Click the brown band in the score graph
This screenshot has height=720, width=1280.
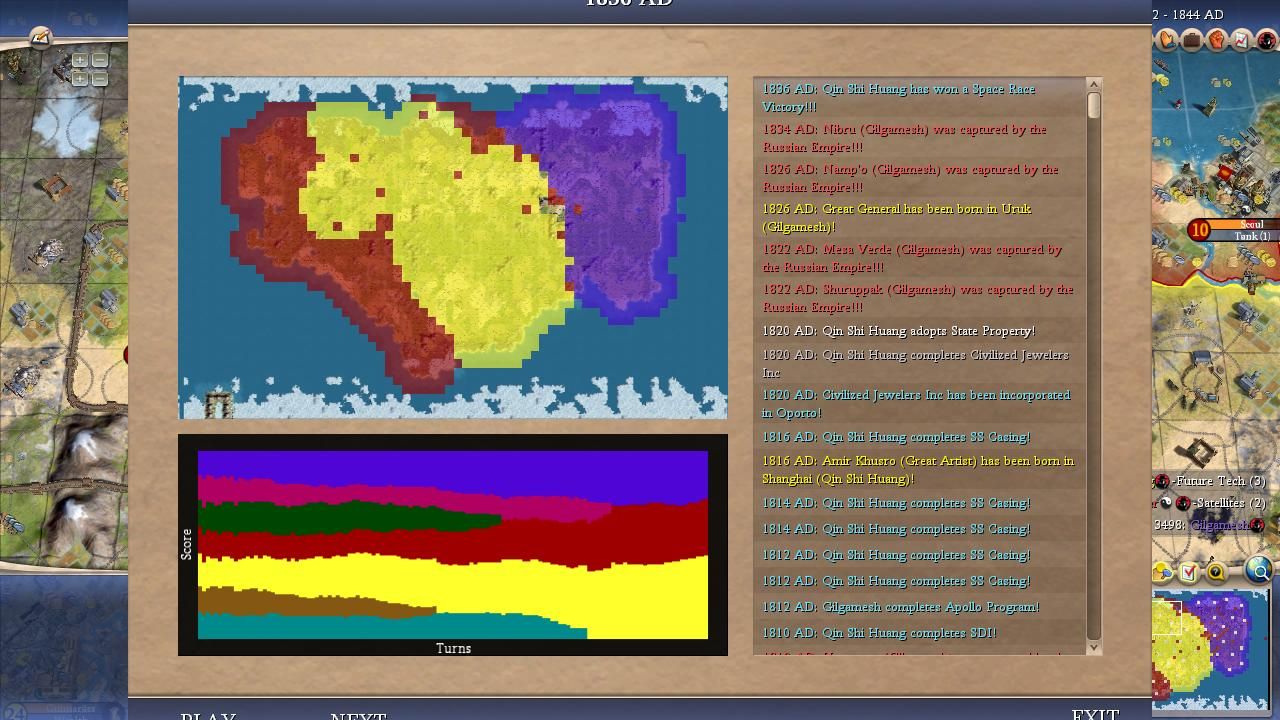click(x=315, y=602)
